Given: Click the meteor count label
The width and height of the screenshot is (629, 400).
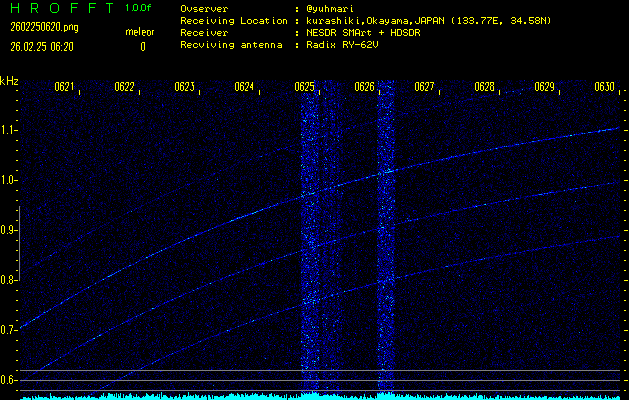Looking at the screenshot, I should pos(139,32).
